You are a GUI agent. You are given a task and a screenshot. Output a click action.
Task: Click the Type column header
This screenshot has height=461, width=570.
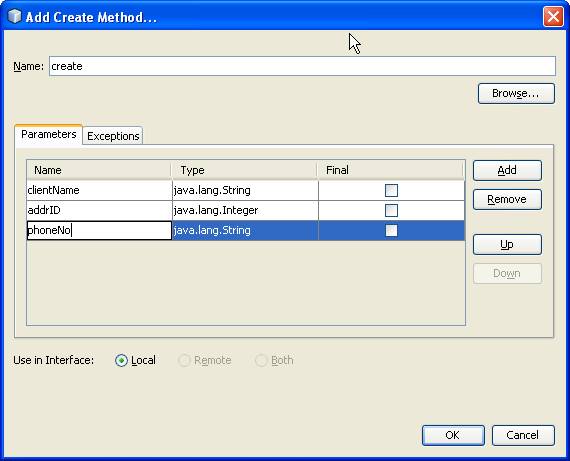[x=244, y=170]
